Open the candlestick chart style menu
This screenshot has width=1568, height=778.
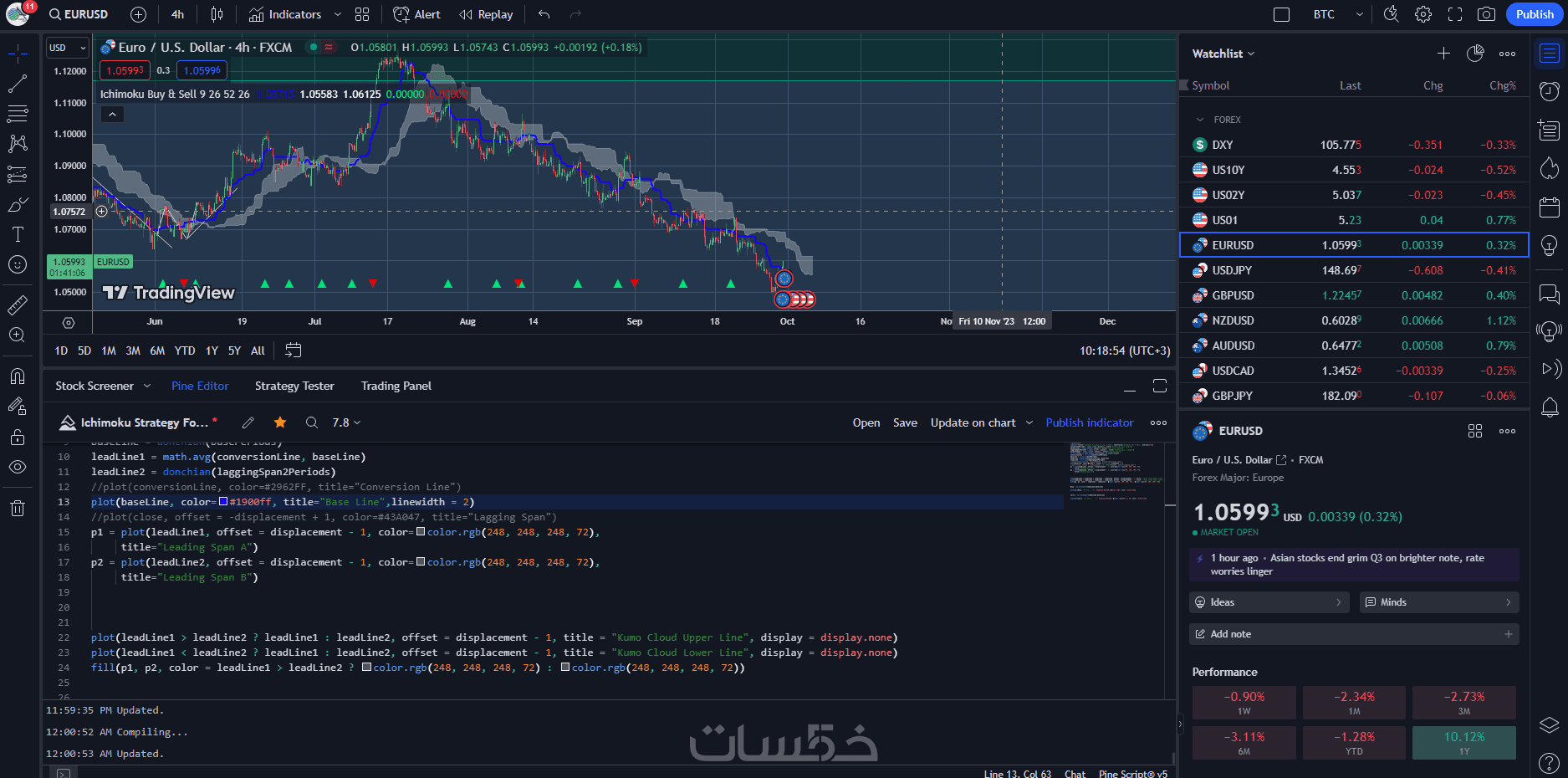point(217,14)
